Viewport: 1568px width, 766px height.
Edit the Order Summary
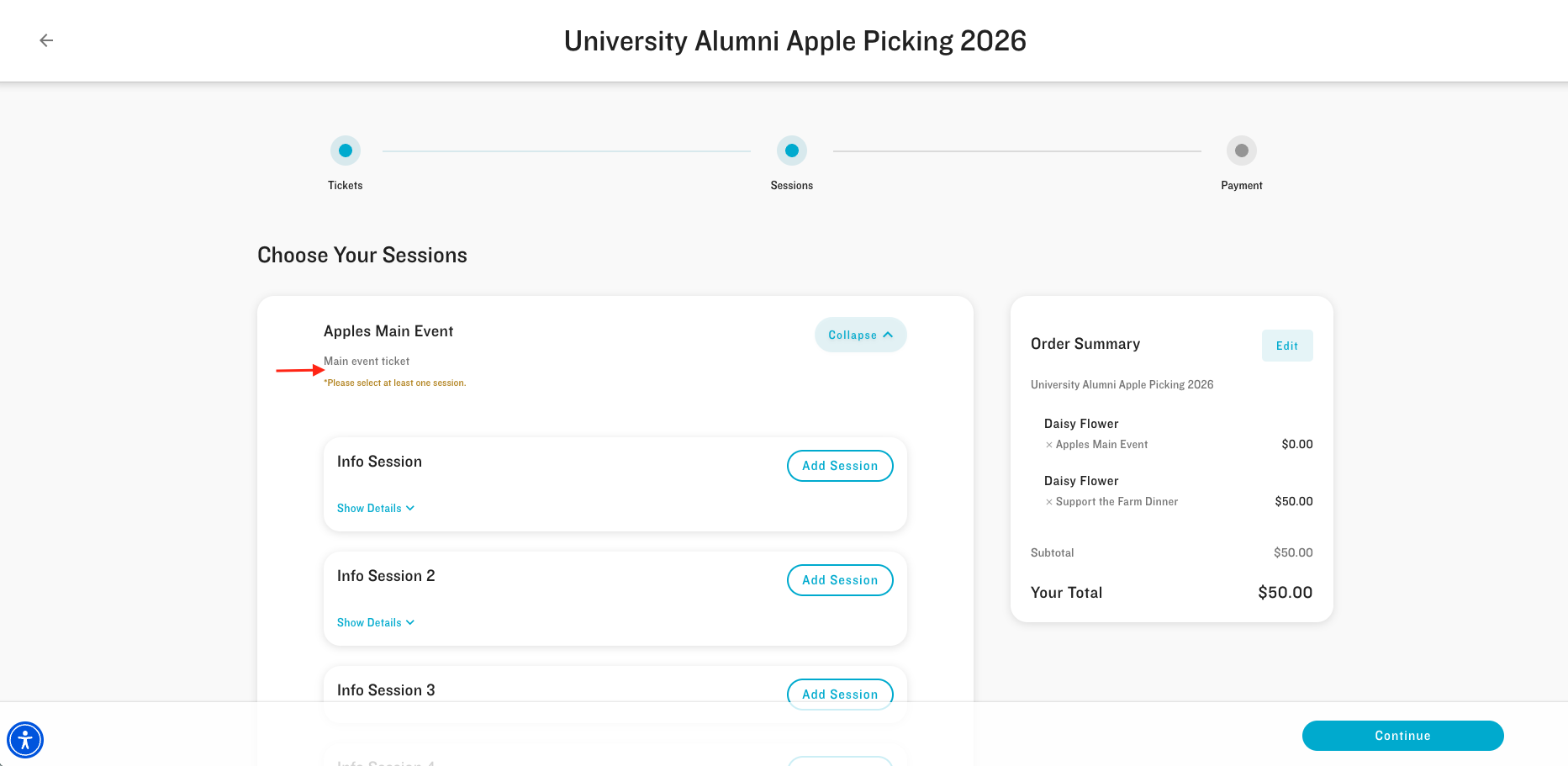pyautogui.click(x=1286, y=346)
